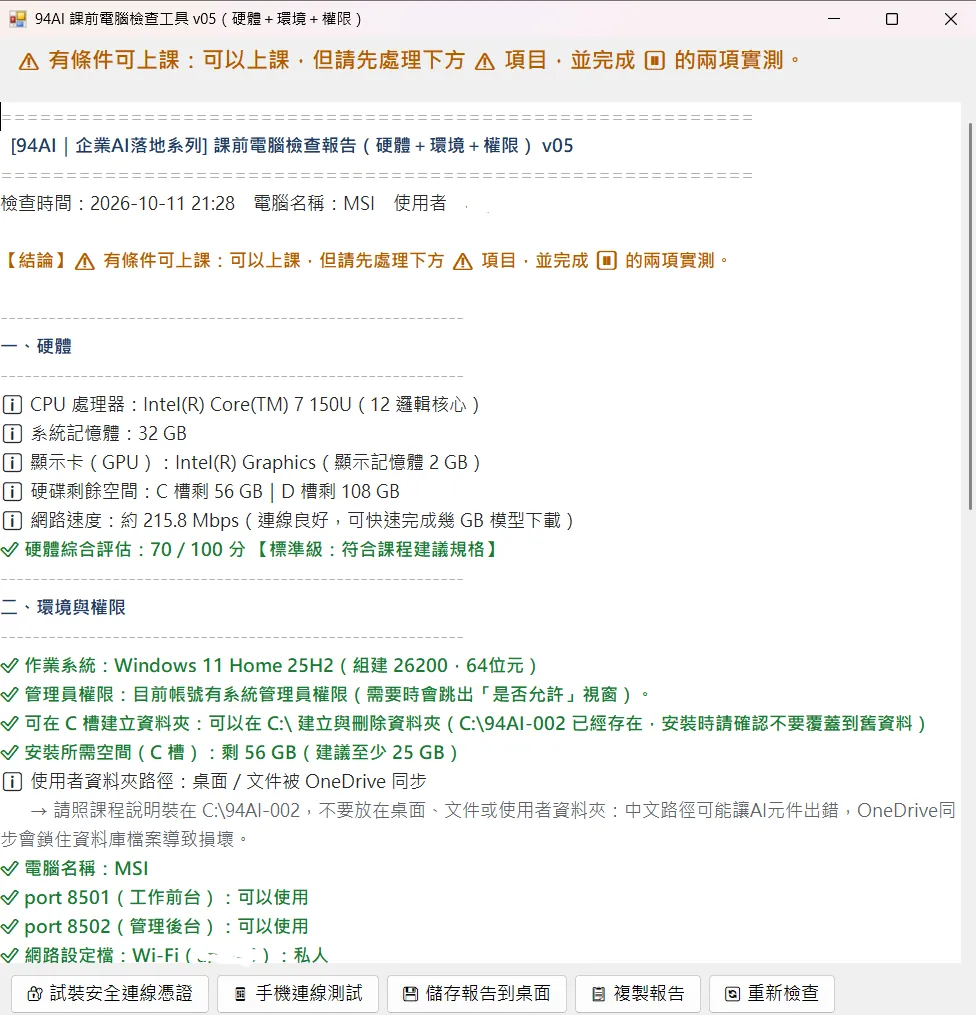
Task: Click the 70 / 100 分 hardware score
Action: pos(198,550)
